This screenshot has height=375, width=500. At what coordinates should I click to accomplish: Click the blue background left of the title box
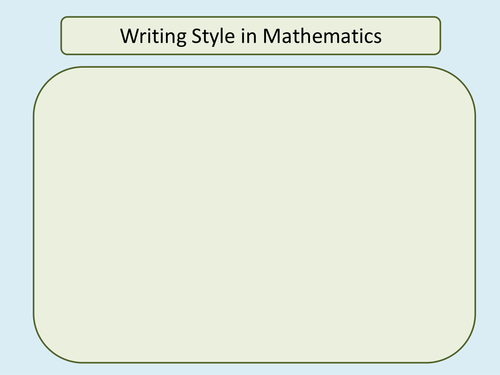point(30,35)
